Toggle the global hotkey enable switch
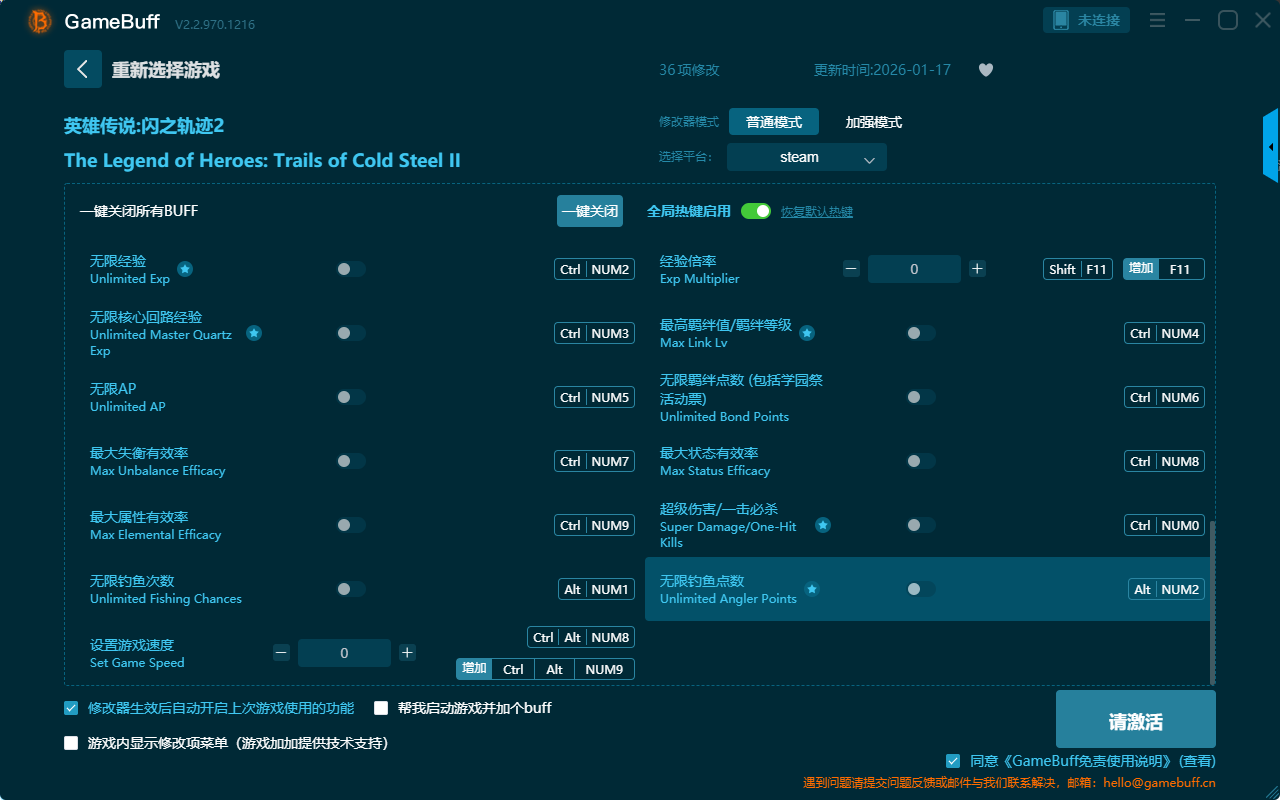Viewport: 1280px width, 800px height. (x=756, y=211)
